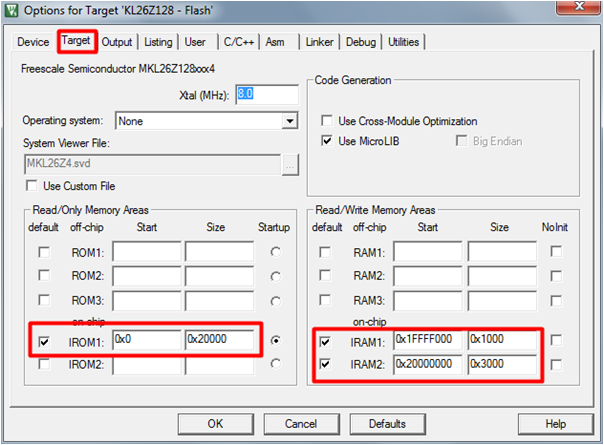Uncheck Use MicroLIB option
The width and height of the screenshot is (604, 445).
coord(327,141)
